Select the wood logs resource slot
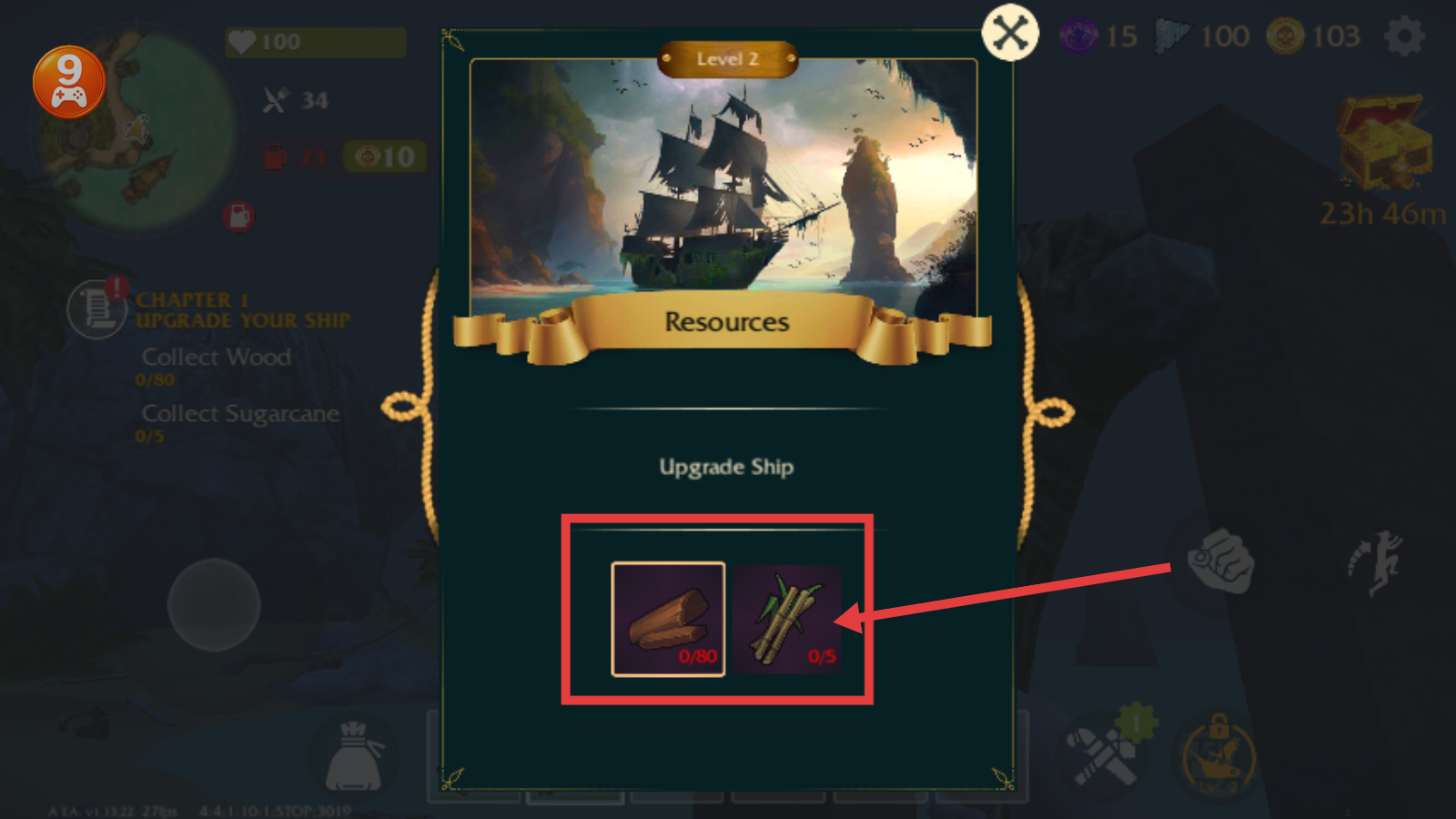 [668, 619]
